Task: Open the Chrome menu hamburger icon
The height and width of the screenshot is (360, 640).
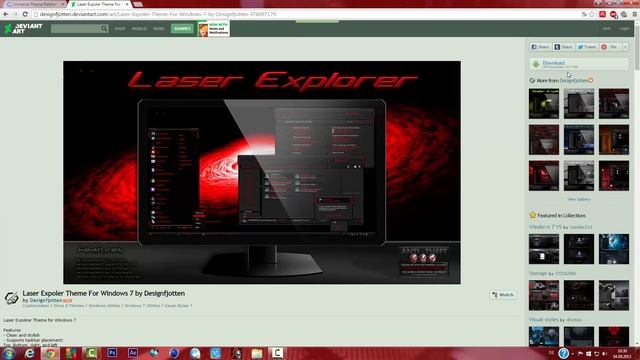Action: pyautogui.click(x=635, y=14)
